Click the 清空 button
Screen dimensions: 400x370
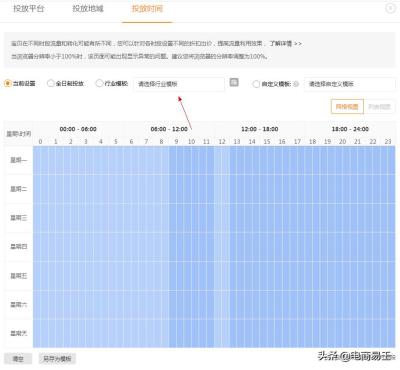click(x=18, y=359)
